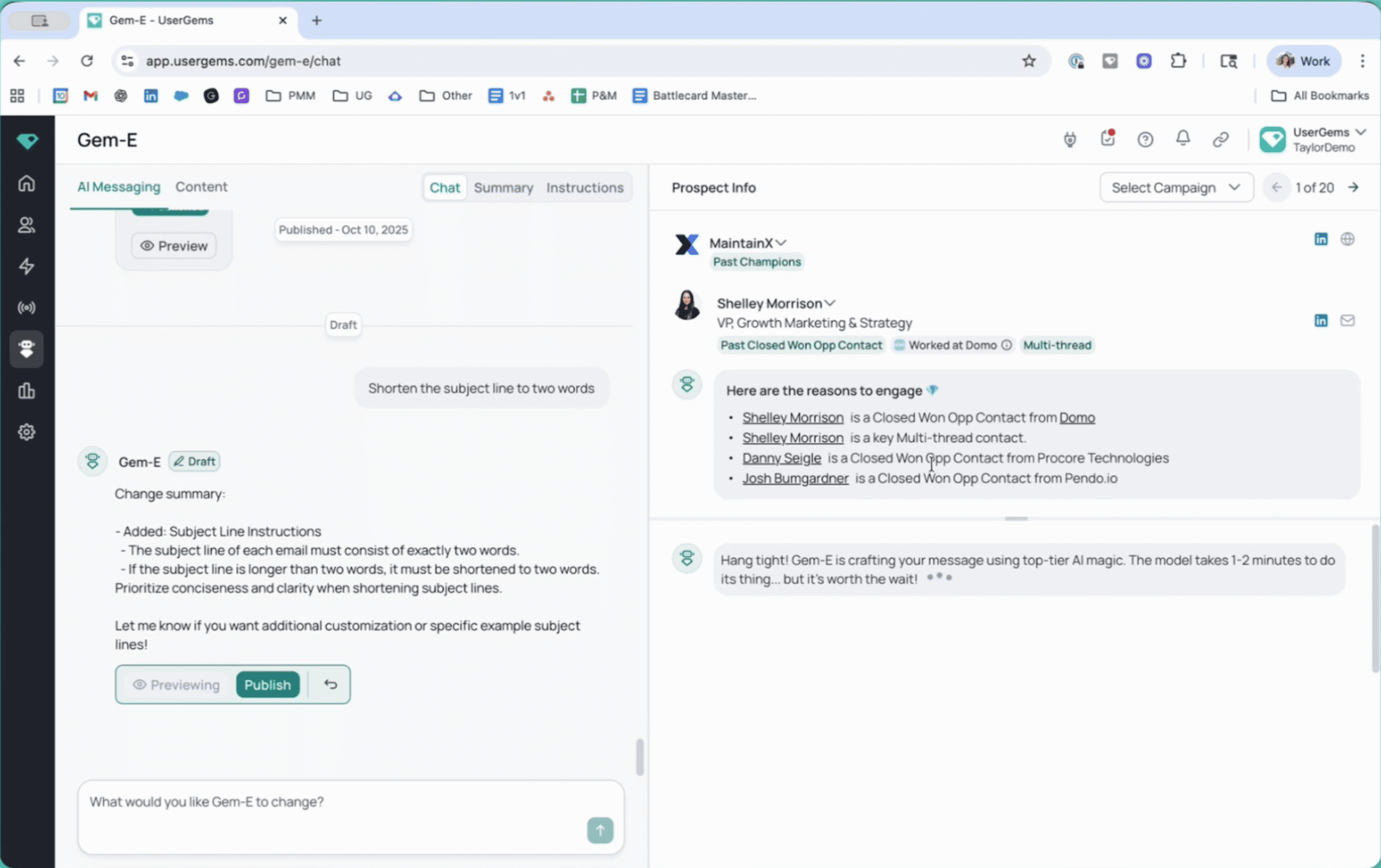The height and width of the screenshot is (868, 1381).
Task: Open the signals broadcast sidebar icon
Action: [x=26, y=308]
